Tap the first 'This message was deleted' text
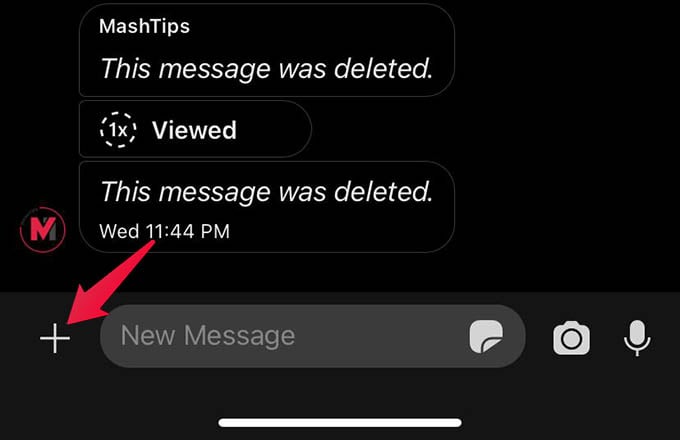The width and height of the screenshot is (680, 440). click(x=266, y=69)
